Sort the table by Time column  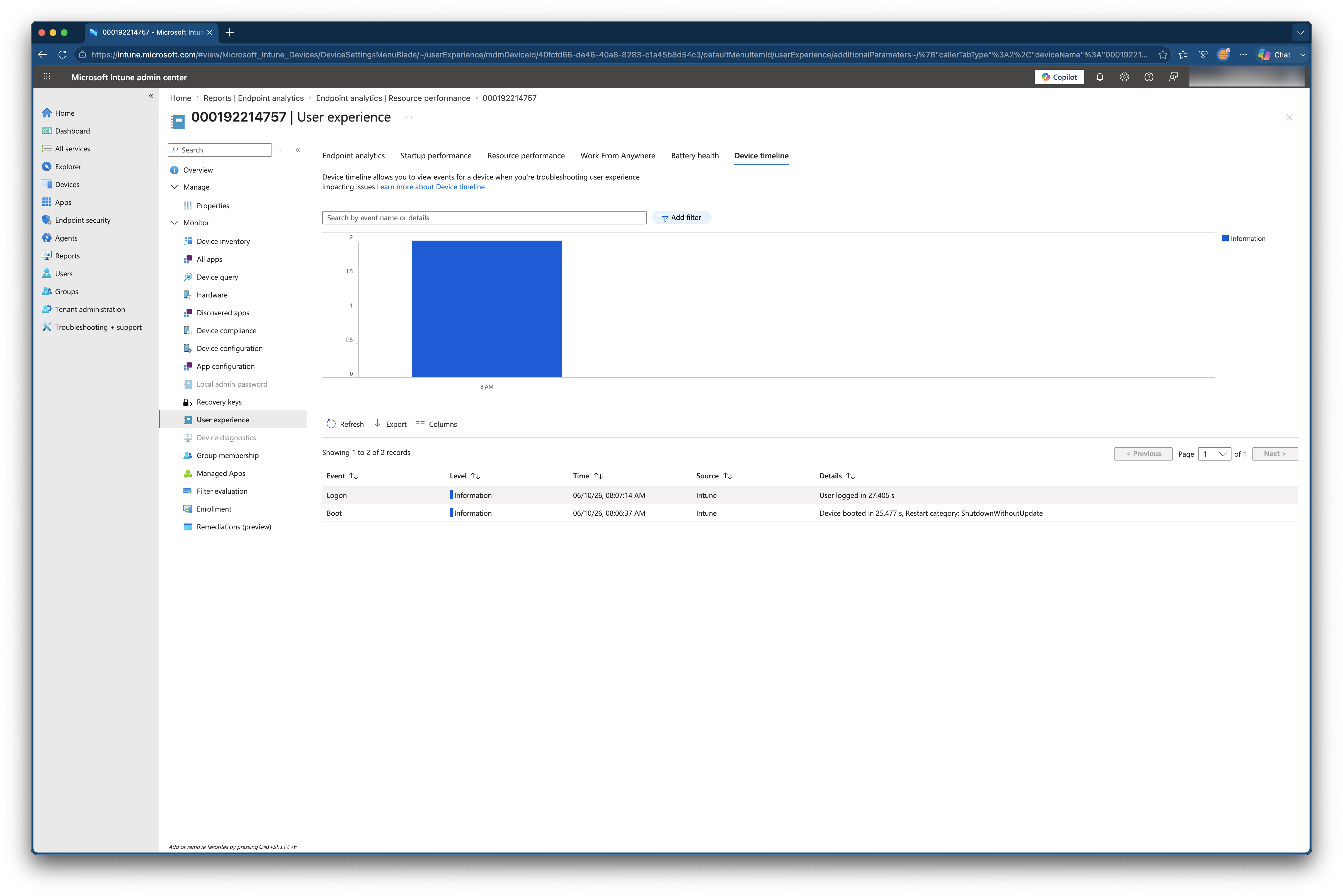tap(587, 476)
